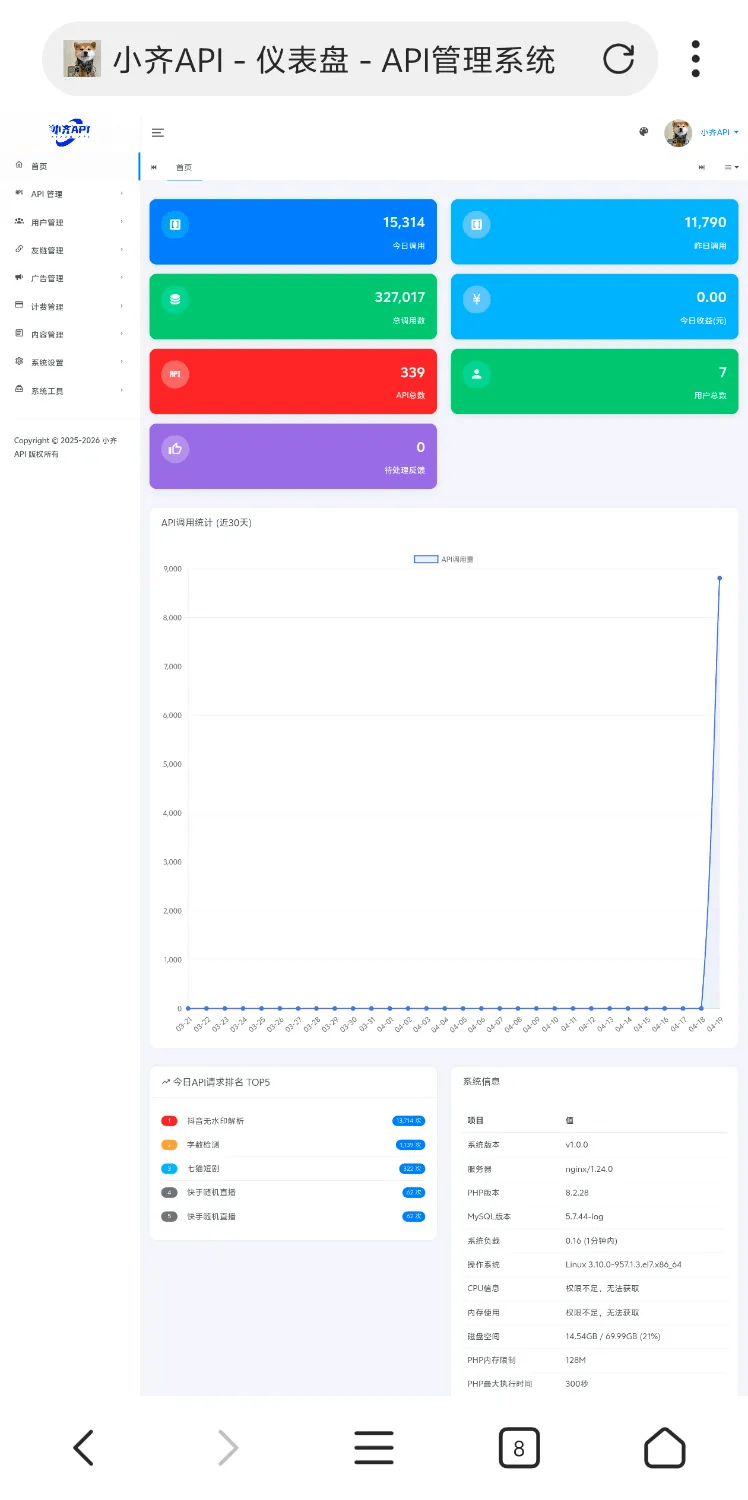Screen dimensions: 748x1500
Task: Open the browser tab switcher showing 8
Action: click(518, 1448)
